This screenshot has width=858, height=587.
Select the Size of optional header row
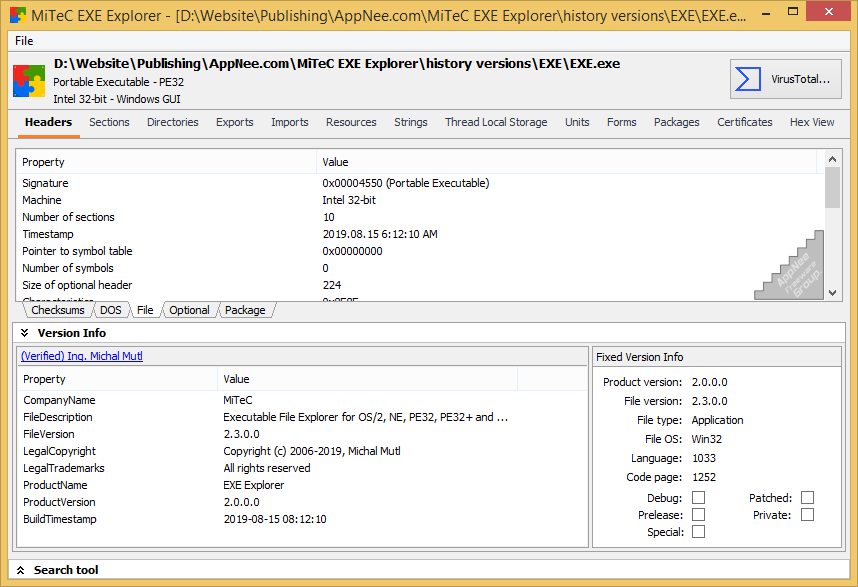tap(420, 285)
